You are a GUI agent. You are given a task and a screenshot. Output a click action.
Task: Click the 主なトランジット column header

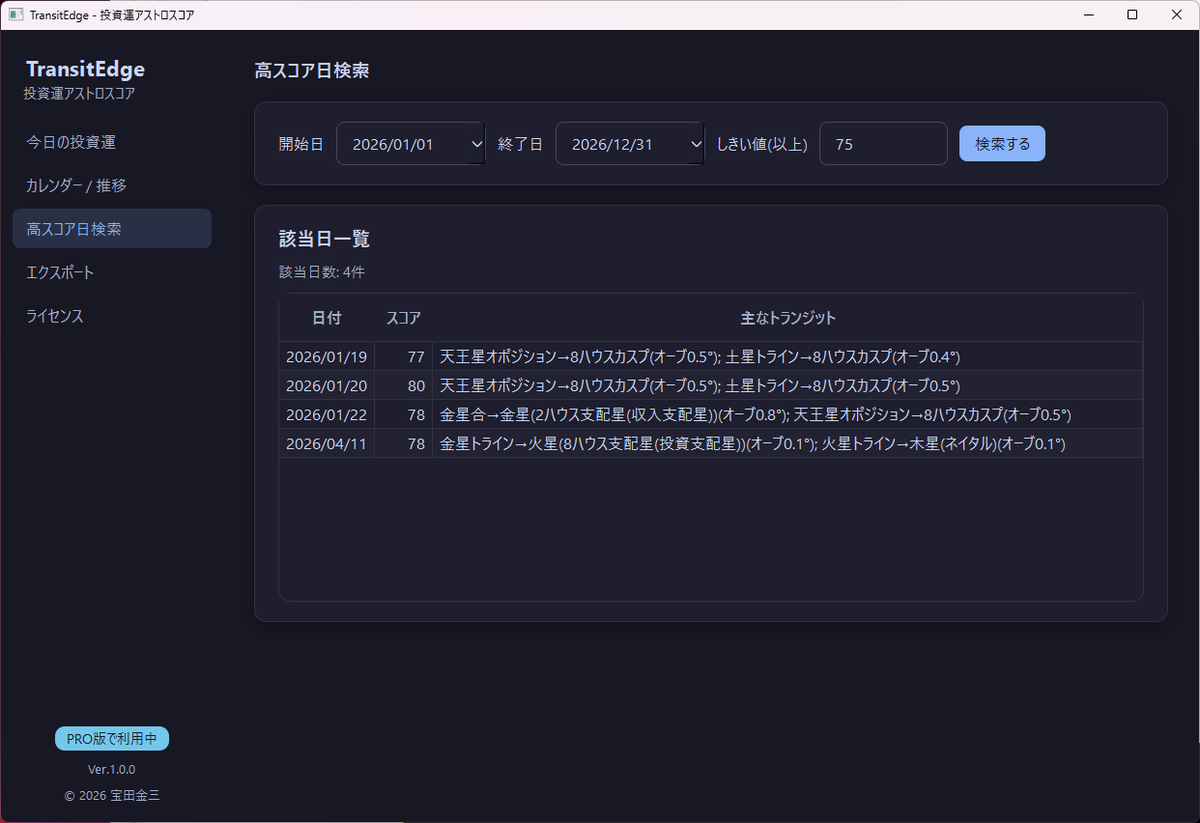(788, 318)
